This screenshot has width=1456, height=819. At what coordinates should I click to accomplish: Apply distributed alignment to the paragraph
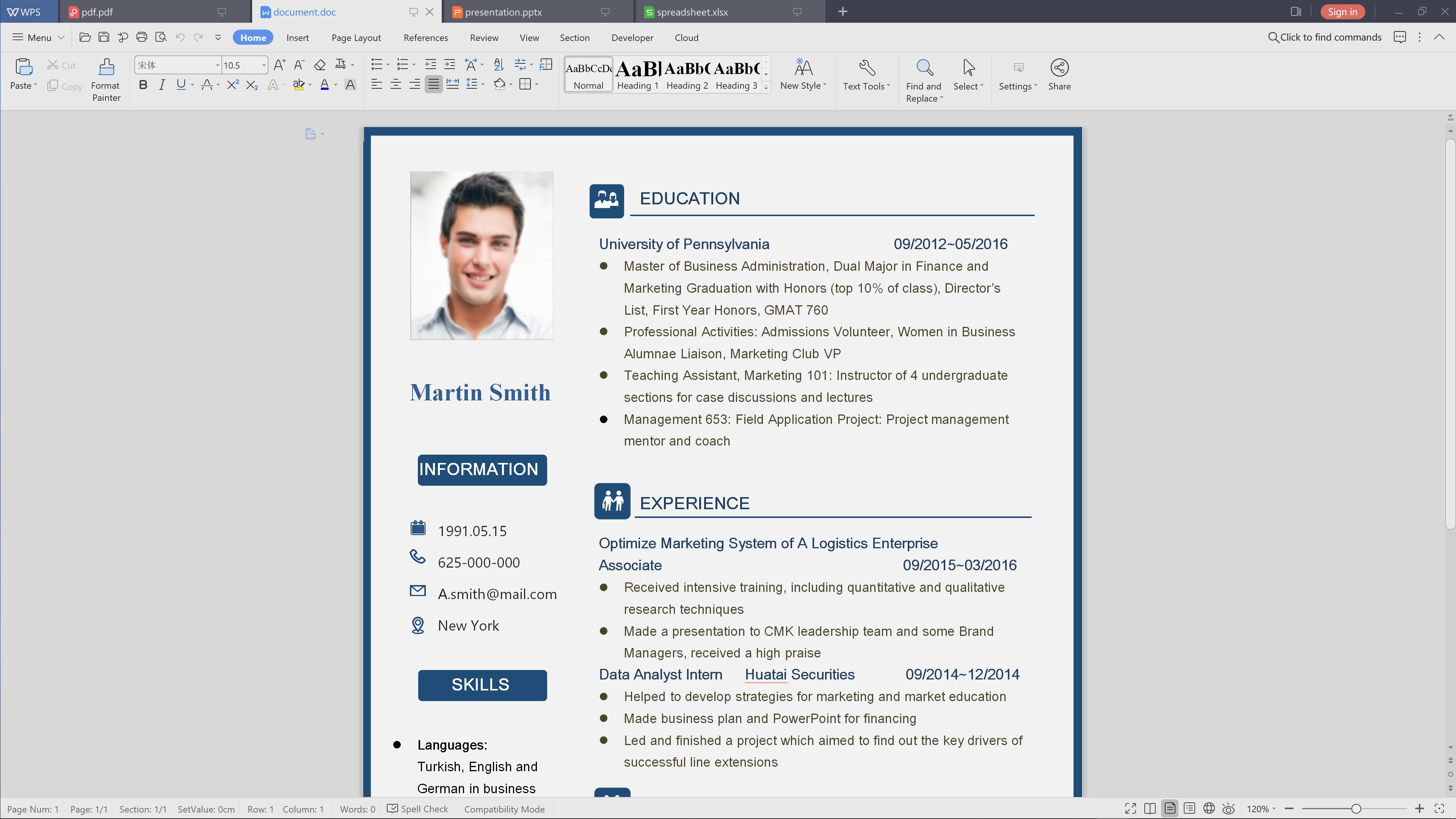click(x=453, y=84)
